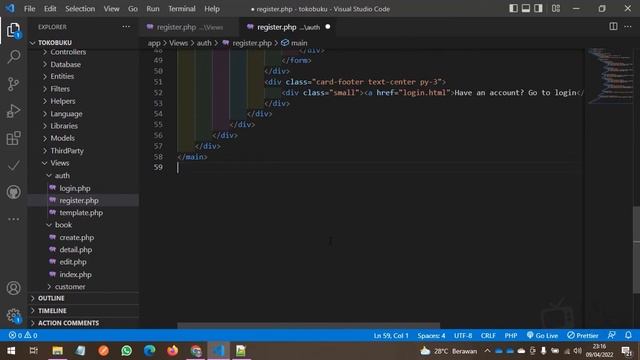Viewport: 640px width, 360px height.
Task: Click the Prettier status bar item
Action: coord(582,336)
